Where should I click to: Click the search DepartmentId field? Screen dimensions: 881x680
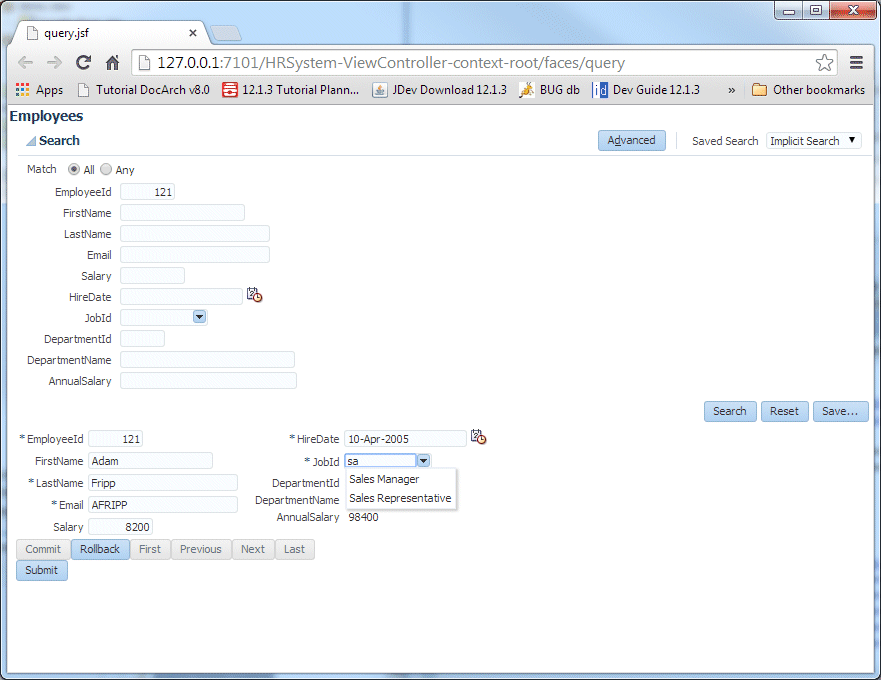[142, 338]
